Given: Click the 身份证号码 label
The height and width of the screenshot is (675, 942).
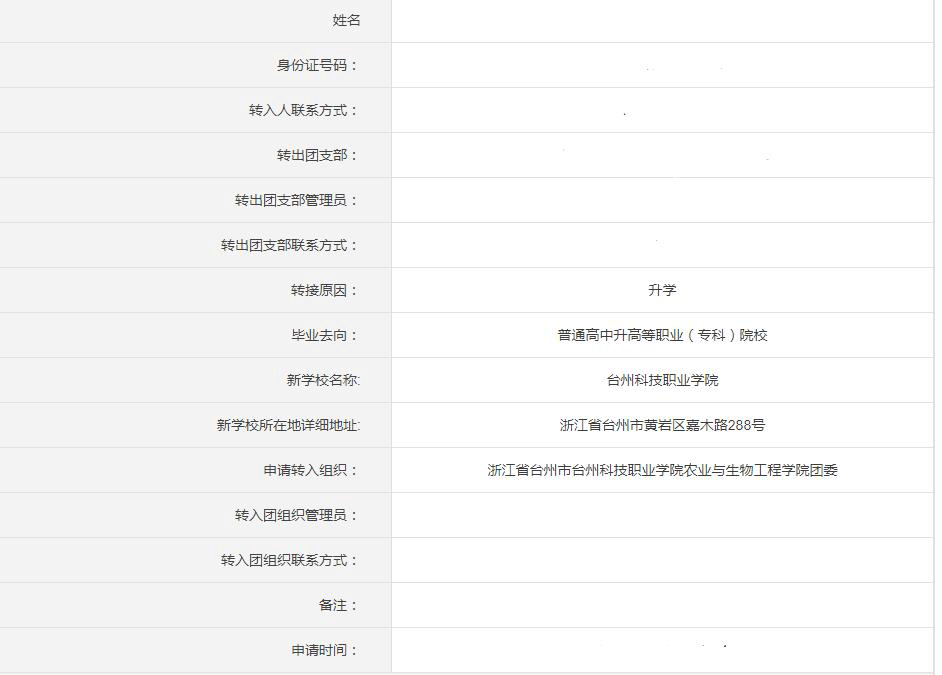Looking at the screenshot, I should point(317,65).
